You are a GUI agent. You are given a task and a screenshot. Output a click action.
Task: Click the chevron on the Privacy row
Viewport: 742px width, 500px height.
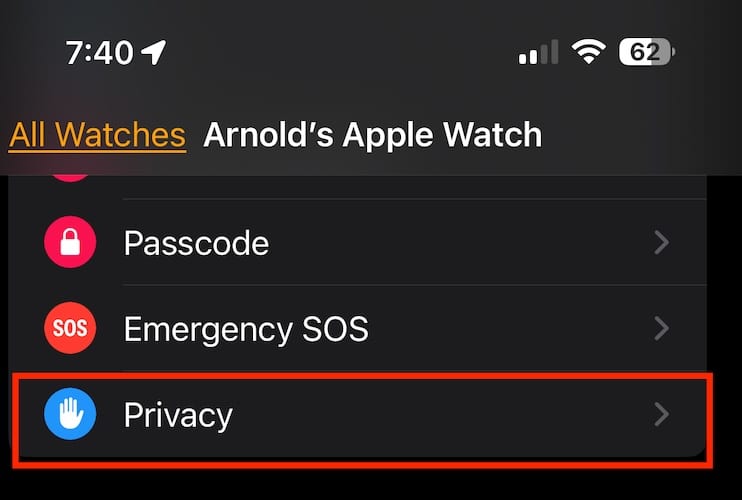pyautogui.click(x=661, y=414)
